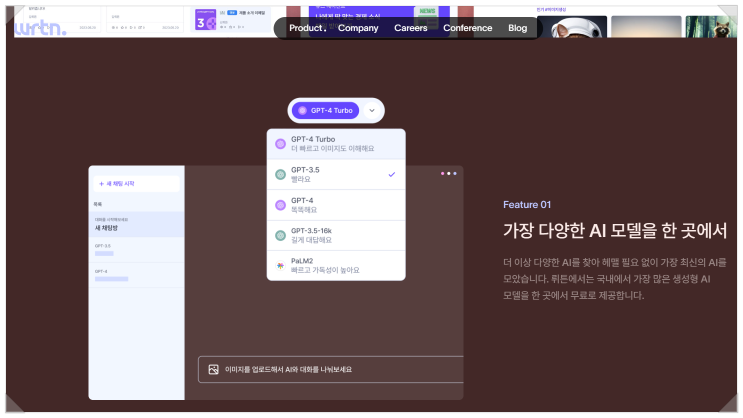Open the astronaut cat thumbnail image
Screen dimensions: 743x418
(x=571, y=27)
